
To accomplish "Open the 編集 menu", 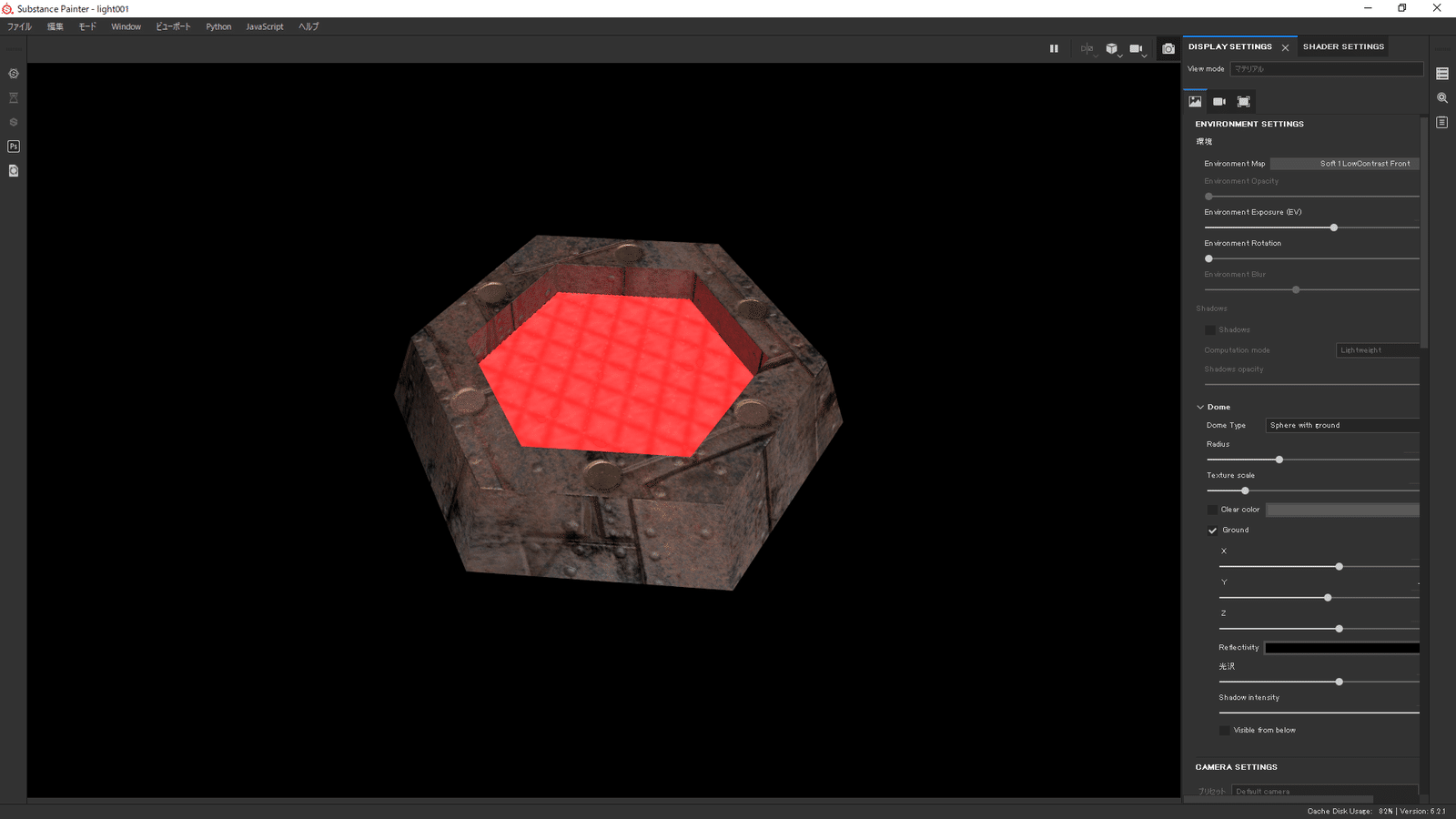I will click(56, 26).
